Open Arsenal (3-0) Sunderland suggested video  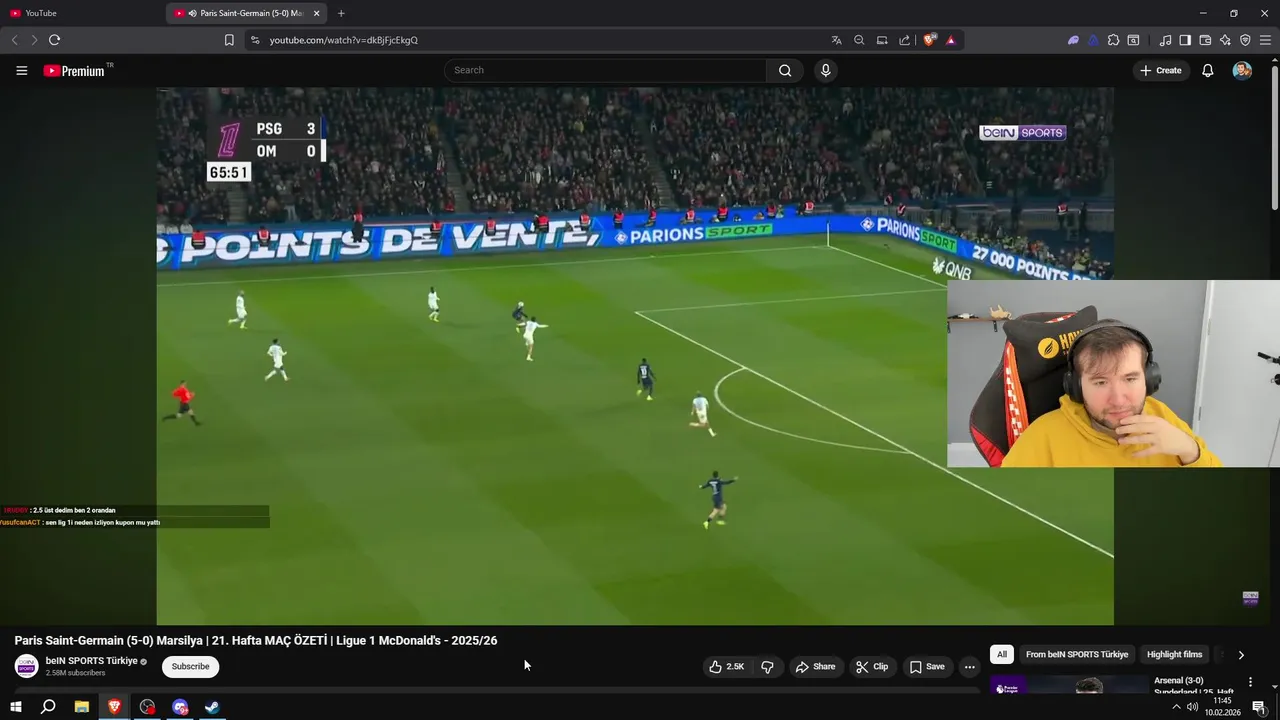1195,686
